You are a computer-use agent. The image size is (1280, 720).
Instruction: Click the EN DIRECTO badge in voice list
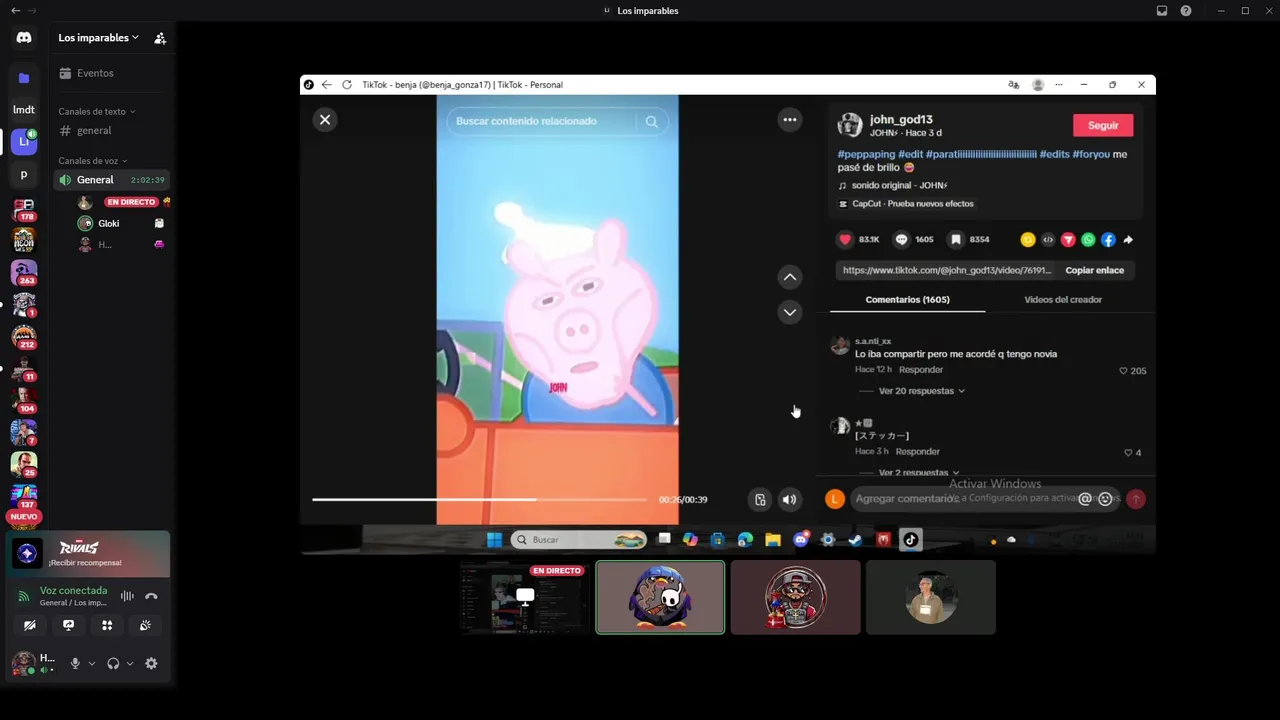pyautogui.click(x=131, y=202)
